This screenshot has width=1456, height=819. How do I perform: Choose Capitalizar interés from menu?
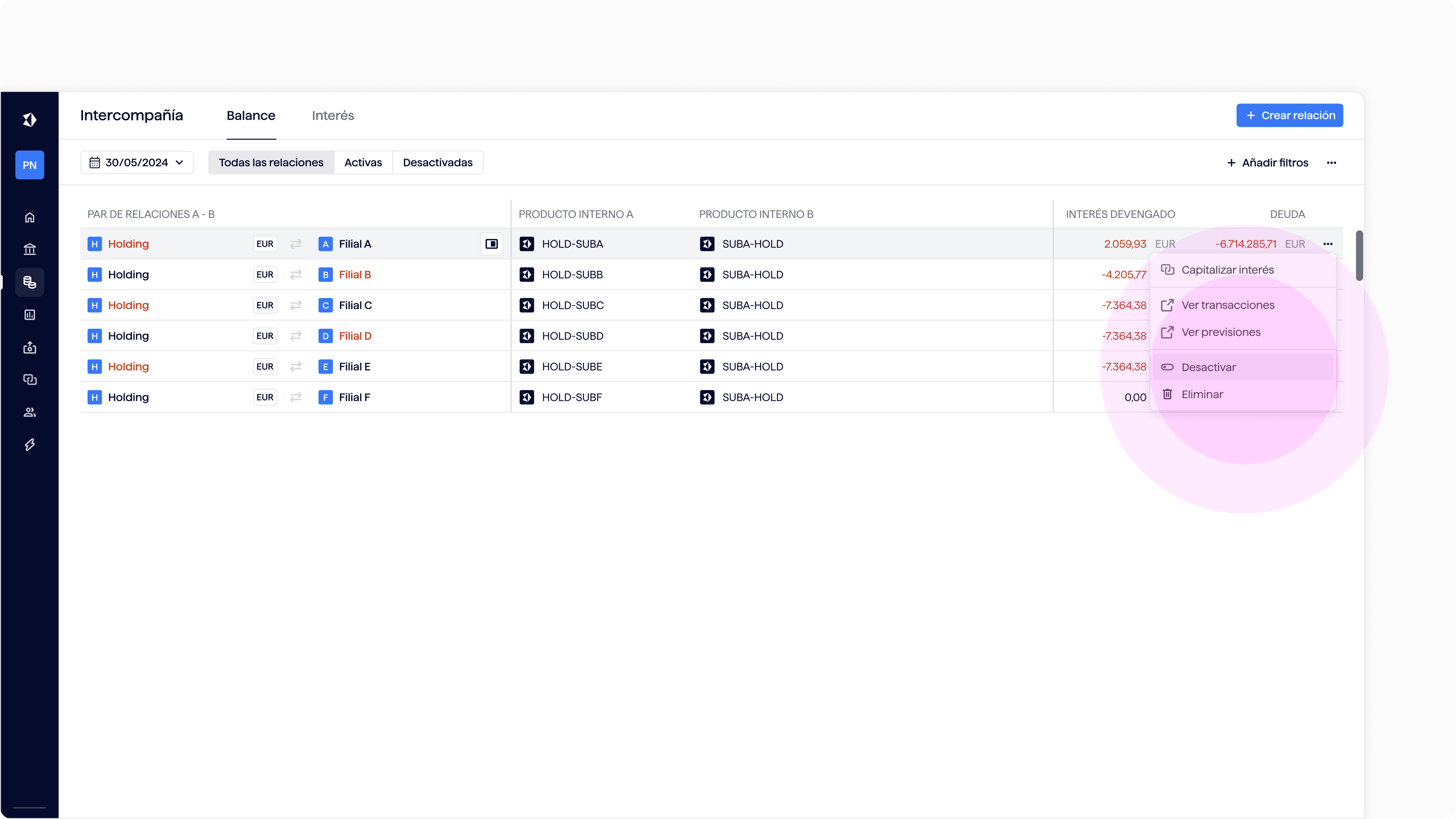click(x=1243, y=270)
